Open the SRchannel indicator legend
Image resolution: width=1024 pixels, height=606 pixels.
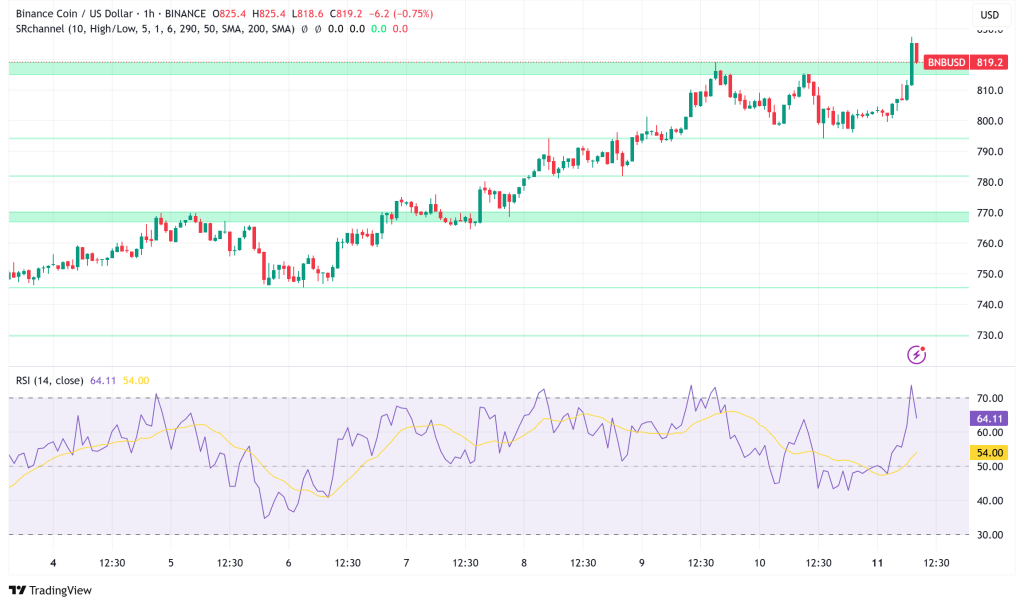point(155,29)
